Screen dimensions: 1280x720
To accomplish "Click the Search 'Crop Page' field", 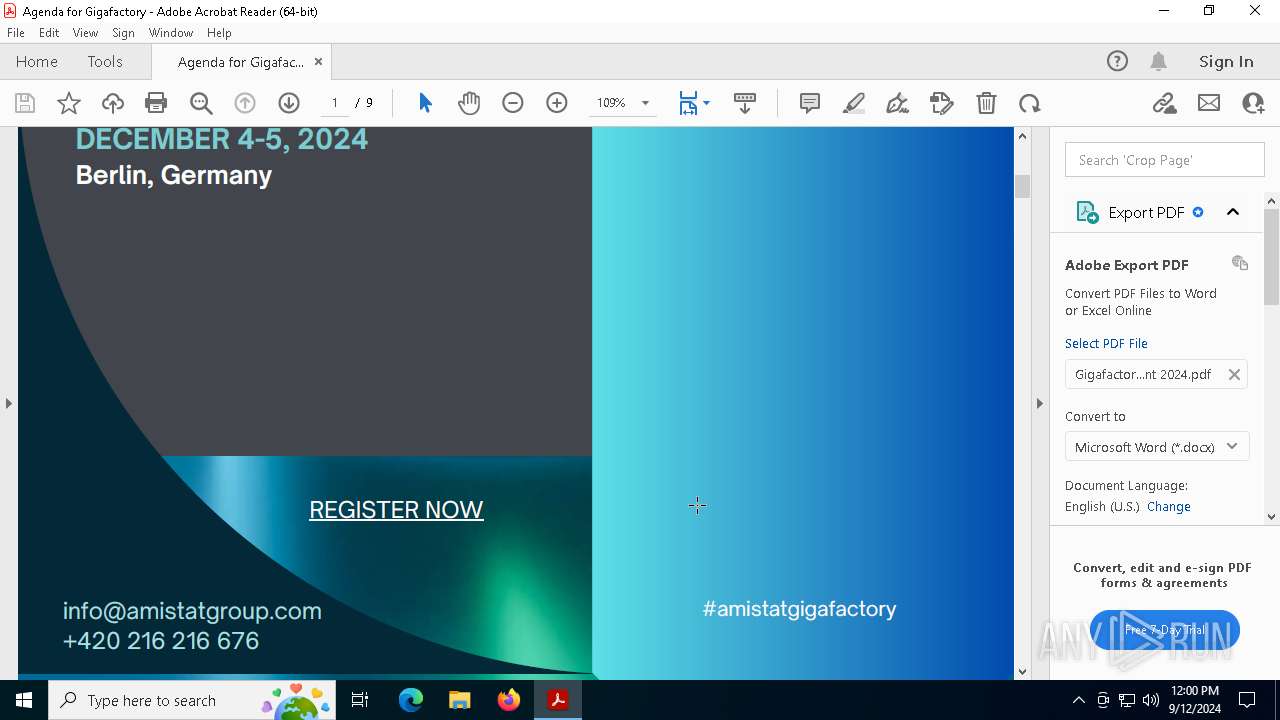I will 1165,160.
